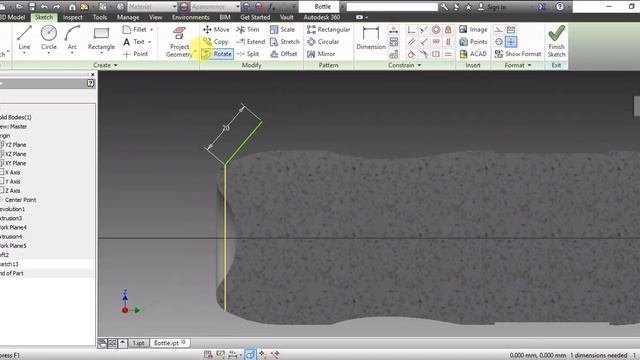The height and width of the screenshot is (360, 640).
Task: Toggle Centerline format option
Action: [498, 42]
